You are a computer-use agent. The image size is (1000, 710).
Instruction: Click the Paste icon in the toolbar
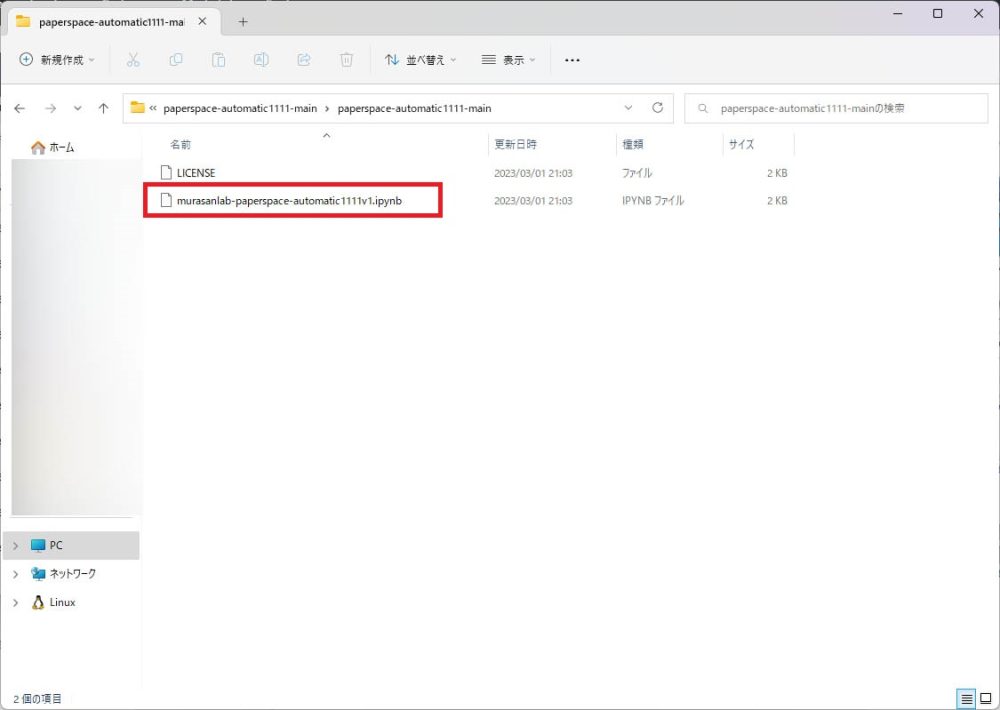[218, 60]
